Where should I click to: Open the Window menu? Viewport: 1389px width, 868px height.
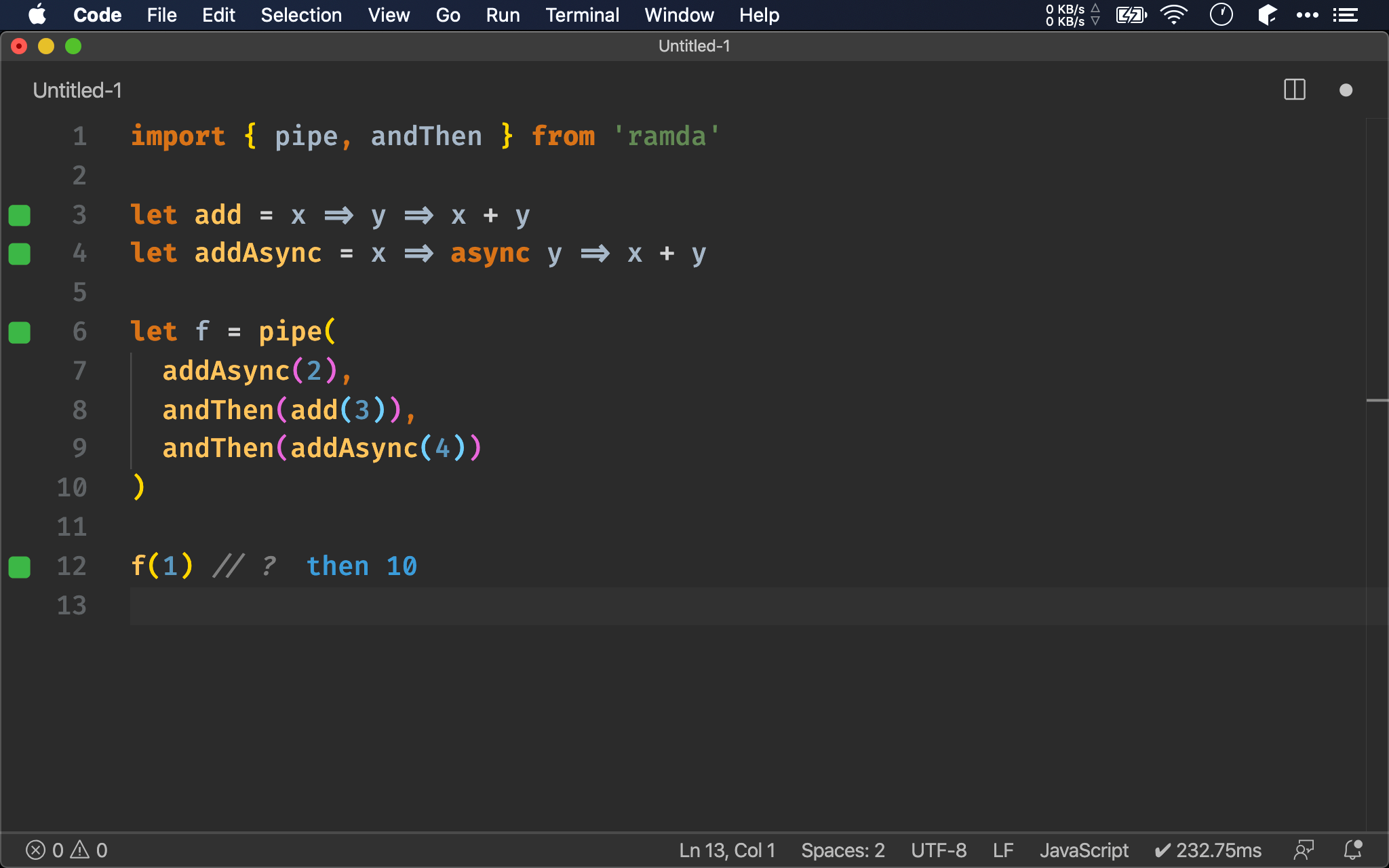pos(679,15)
